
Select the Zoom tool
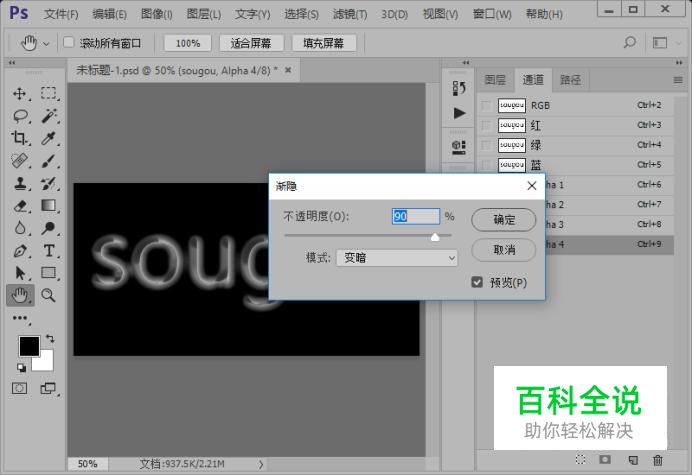(x=49, y=295)
